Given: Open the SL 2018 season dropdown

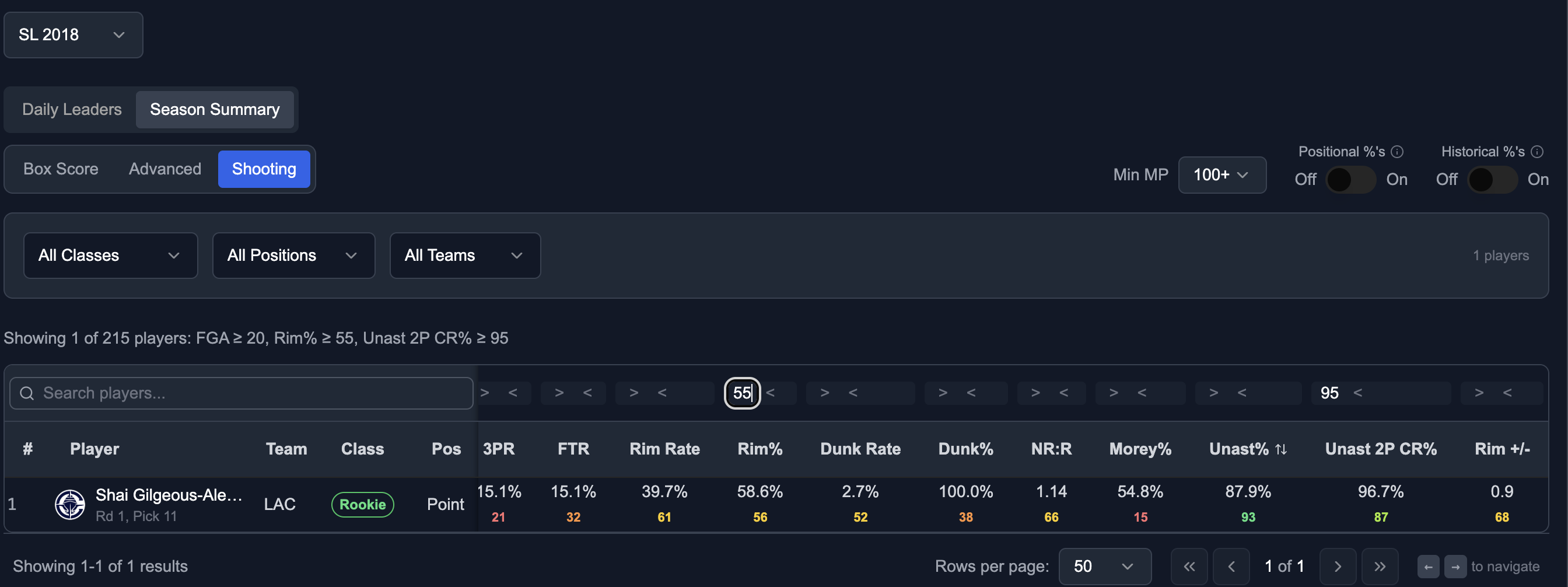Looking at the screenshot, I should (x=73, y=34).
